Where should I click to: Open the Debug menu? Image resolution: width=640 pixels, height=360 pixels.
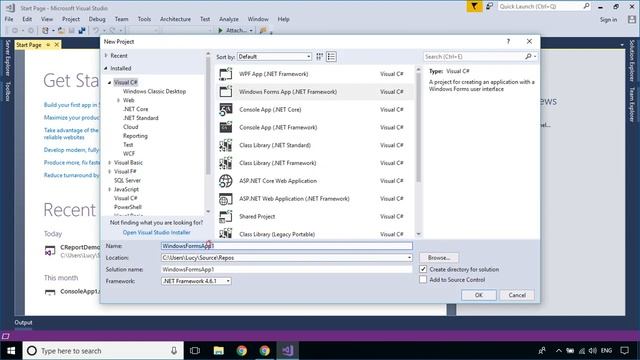click(x=97, y=19)
